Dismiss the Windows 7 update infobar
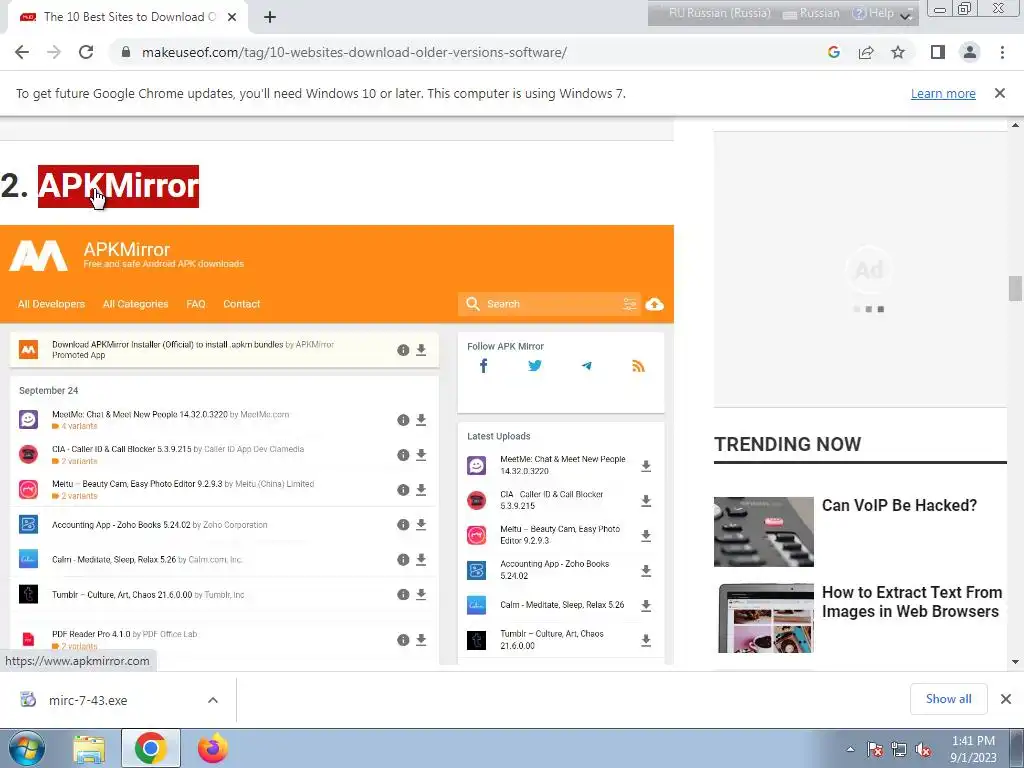This screenshot has height=768, width=1024. pos(999,93)
